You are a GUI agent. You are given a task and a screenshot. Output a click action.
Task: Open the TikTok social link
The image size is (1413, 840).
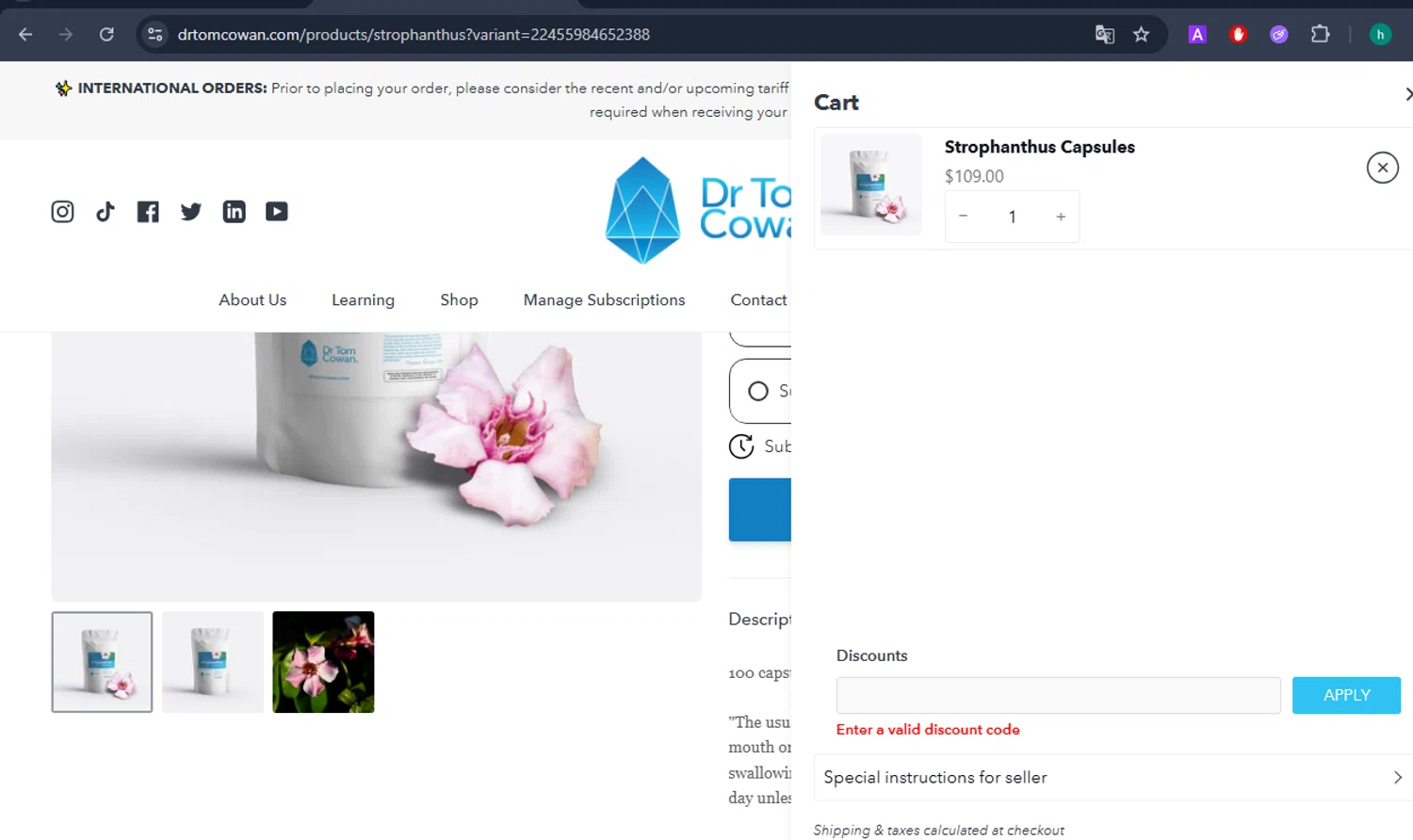point(106,212)
